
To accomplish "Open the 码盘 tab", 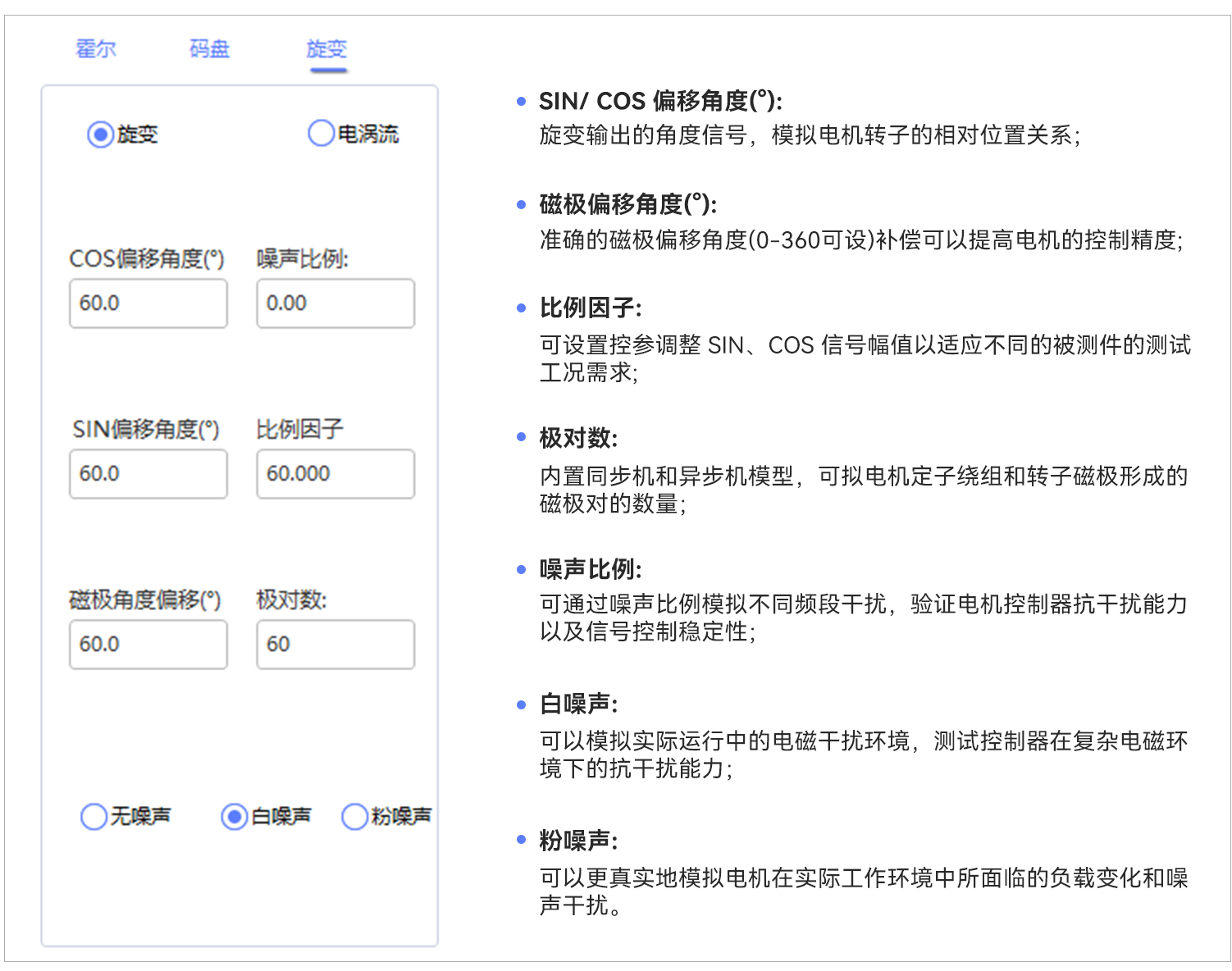I will 209,49.
